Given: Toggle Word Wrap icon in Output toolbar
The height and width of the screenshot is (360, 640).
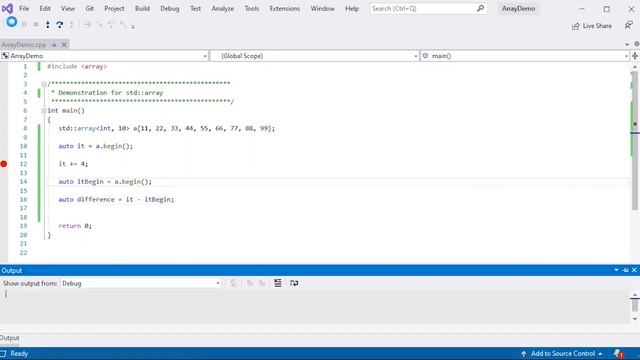Looking at the screenshot, I should [294, 283].
